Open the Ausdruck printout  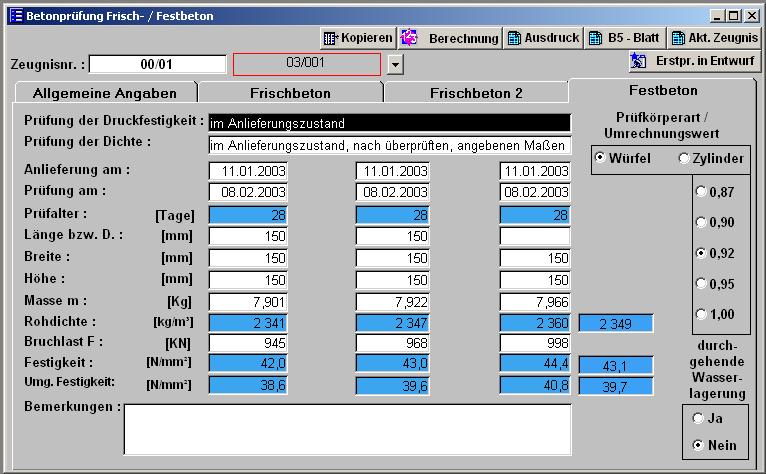(543, 38)
